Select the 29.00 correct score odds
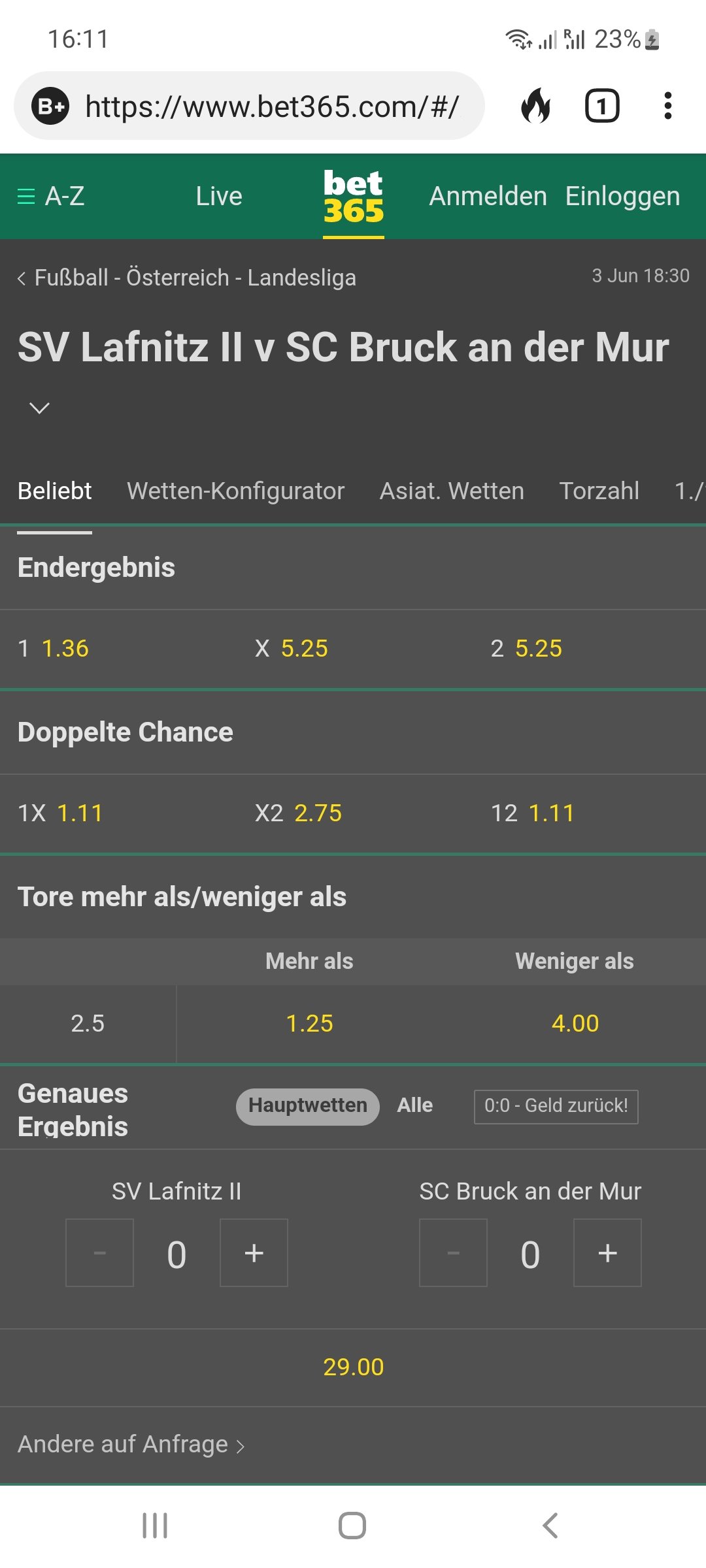This screenshot has height=1568, width=706. 353,1367
